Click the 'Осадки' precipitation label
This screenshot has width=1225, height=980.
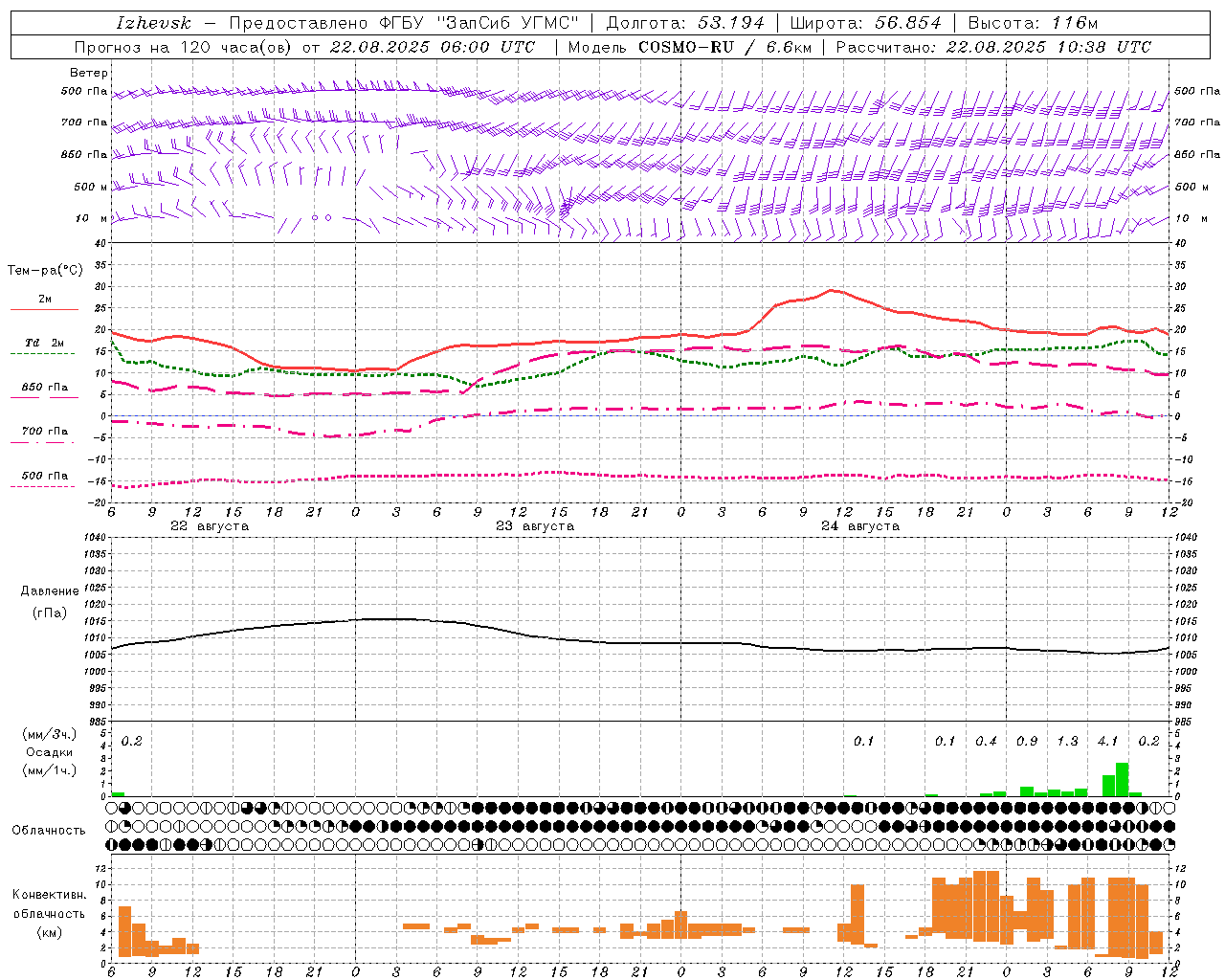(49, 752)
